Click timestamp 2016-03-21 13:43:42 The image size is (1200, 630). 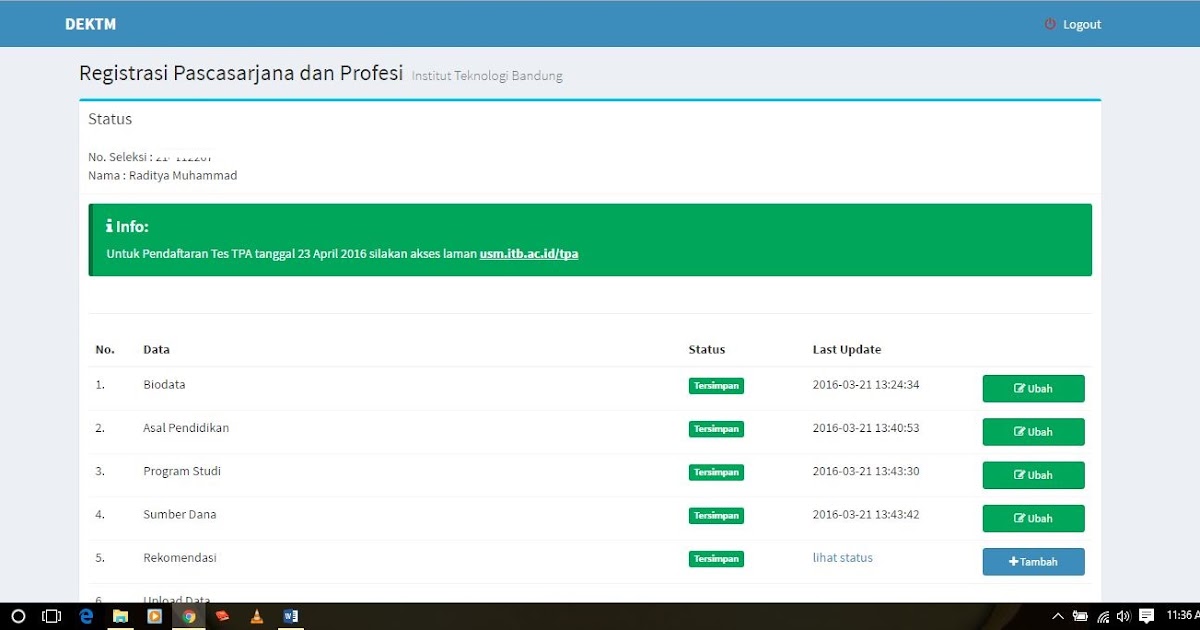click(866, 514)
